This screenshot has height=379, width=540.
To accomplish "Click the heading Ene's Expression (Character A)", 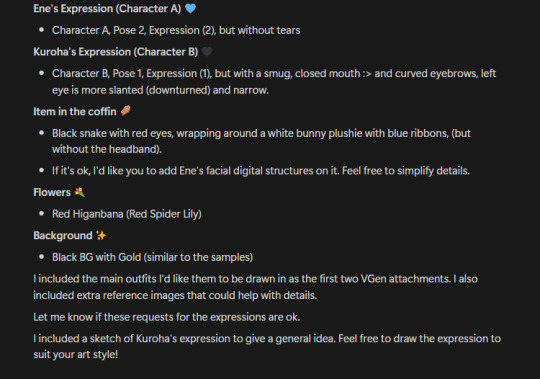I will coord(107,9).
